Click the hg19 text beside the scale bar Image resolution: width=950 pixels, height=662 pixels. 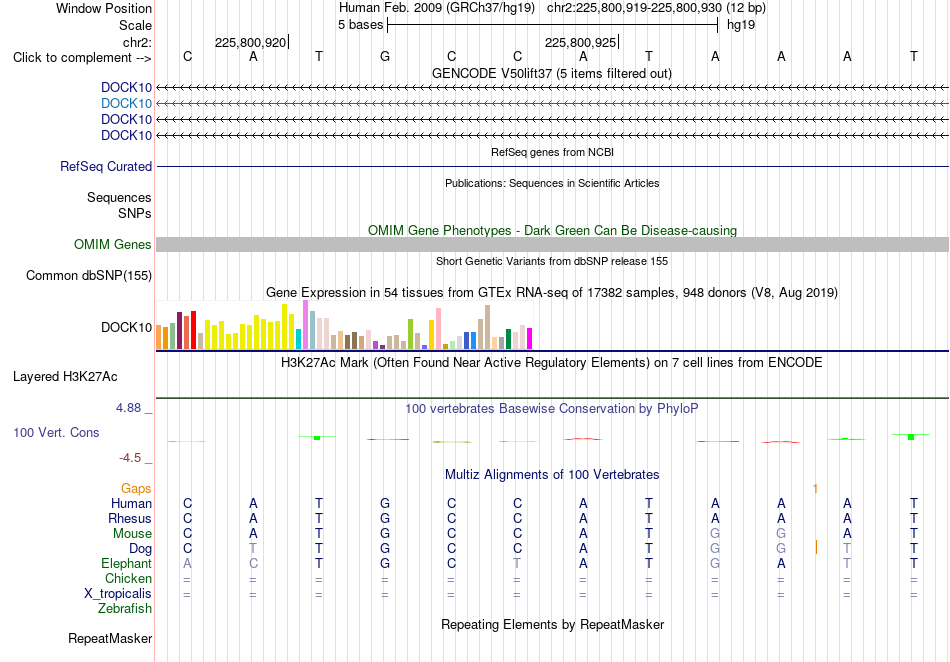741,25
